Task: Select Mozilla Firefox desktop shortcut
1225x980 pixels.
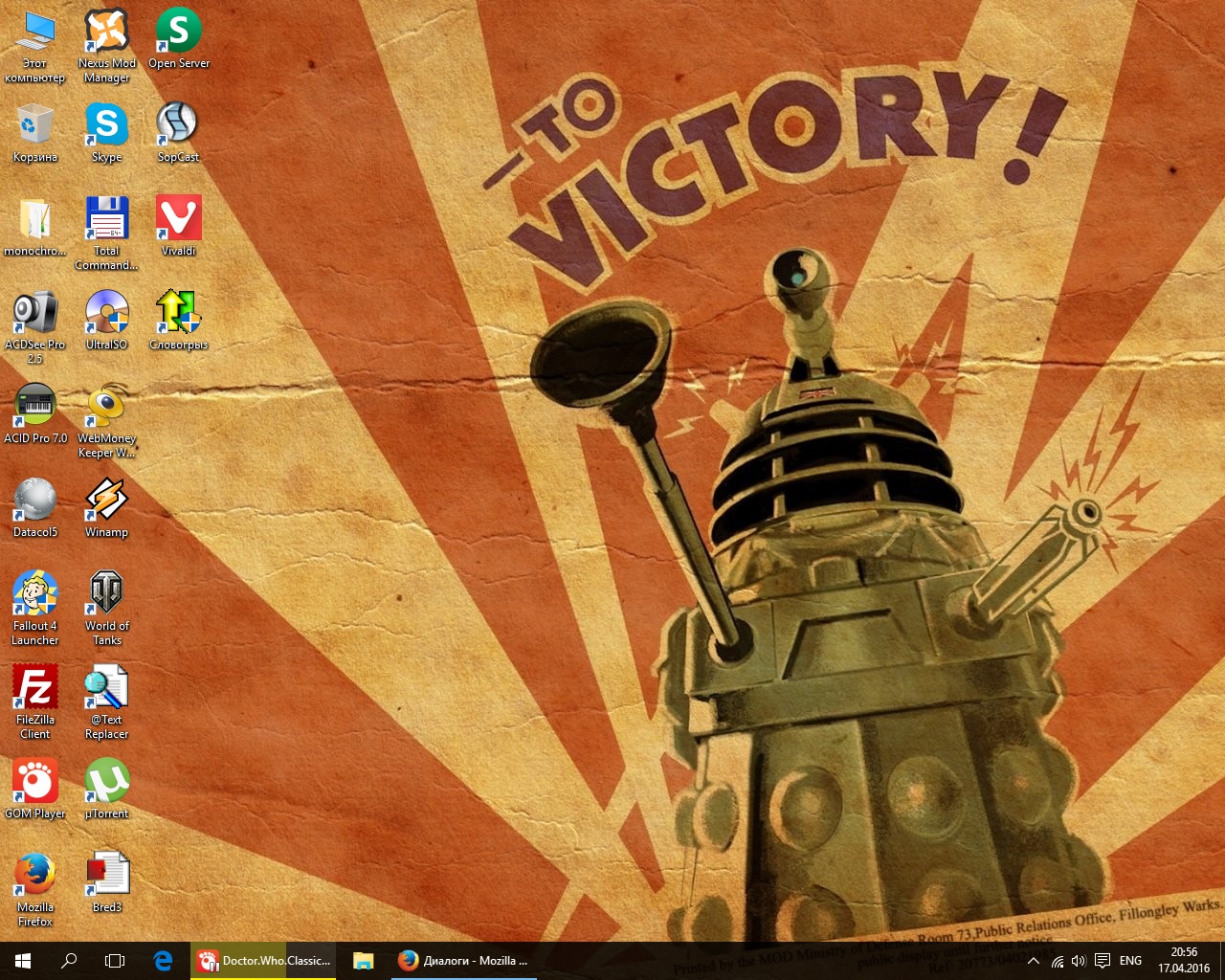Action: point(35,890)
